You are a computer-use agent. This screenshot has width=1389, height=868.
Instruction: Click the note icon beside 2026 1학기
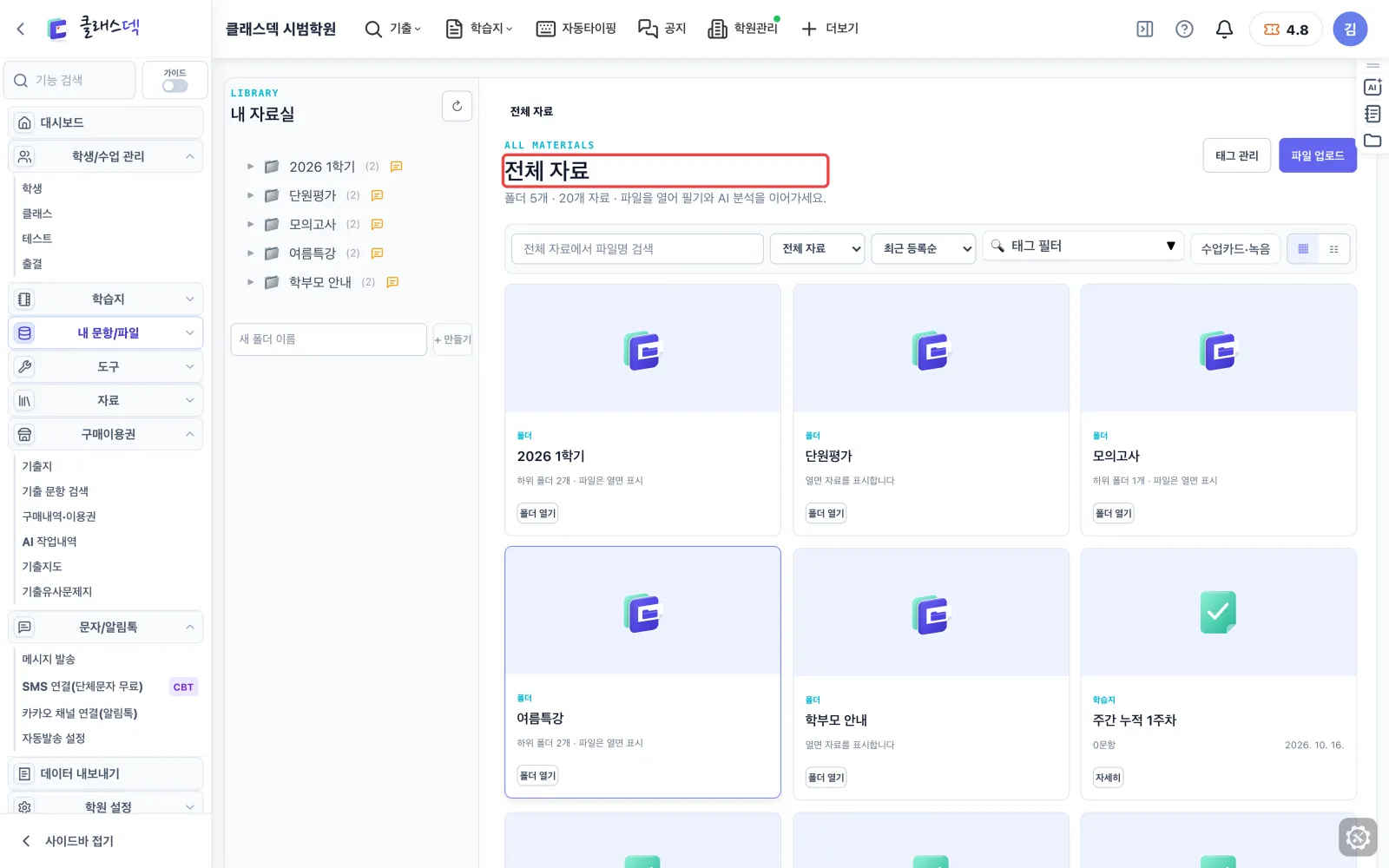point(397,167)
